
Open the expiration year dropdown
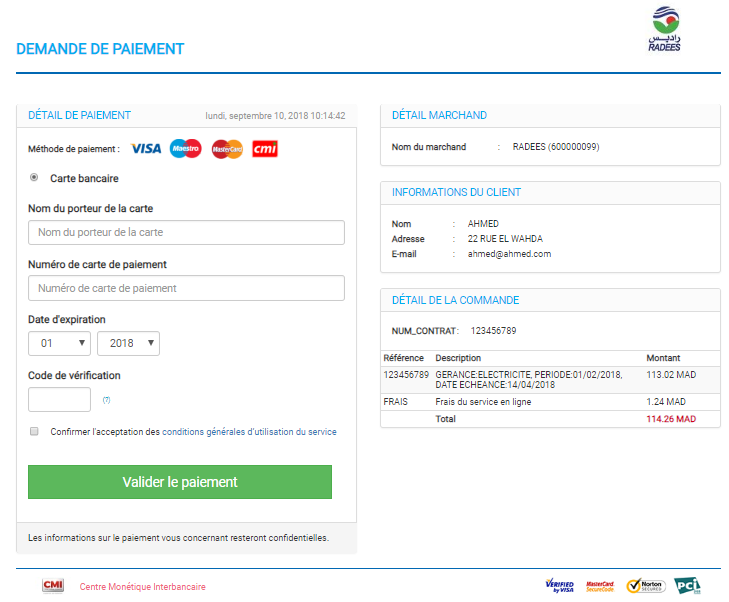point(128,343)
